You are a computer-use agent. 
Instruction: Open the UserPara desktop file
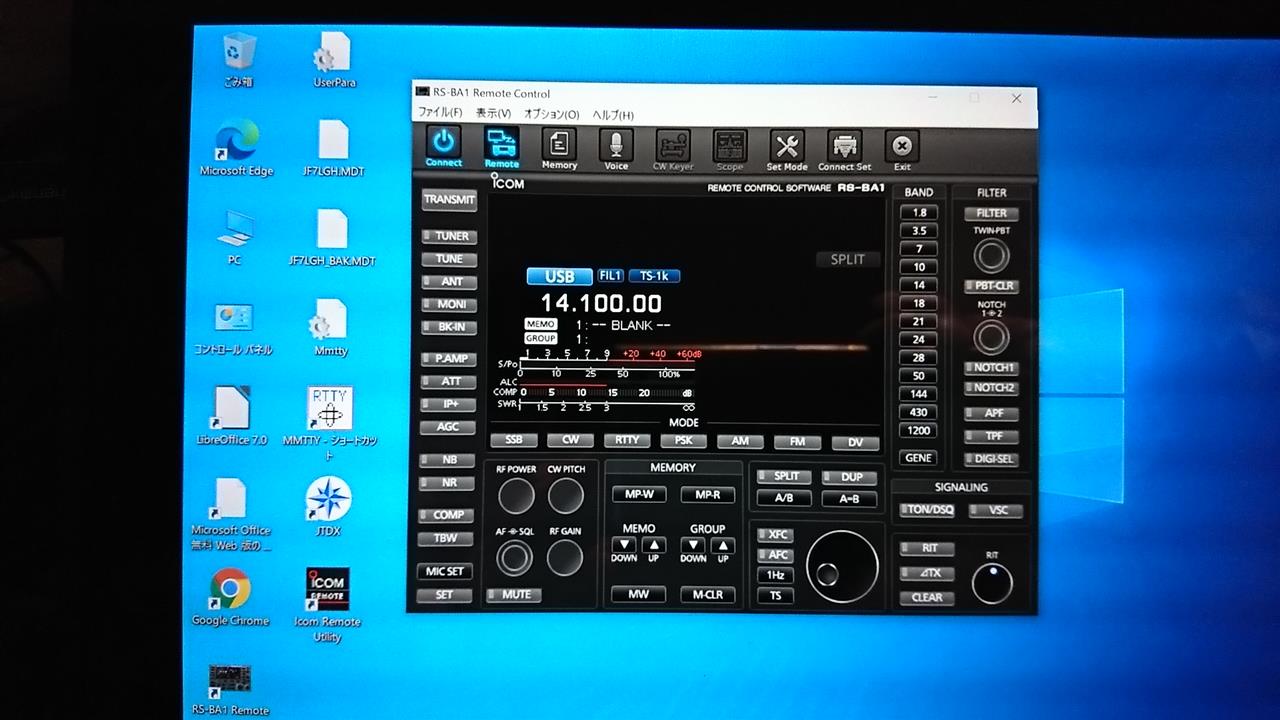coord(333,60)
